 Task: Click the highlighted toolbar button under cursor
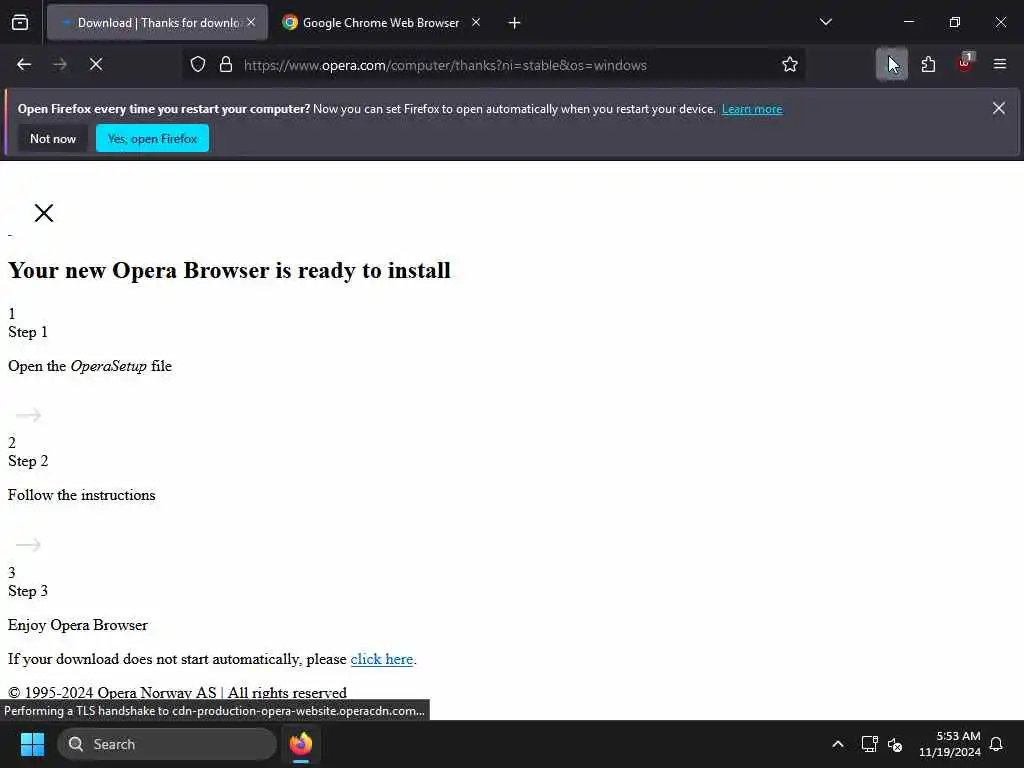tap(891, 65)
